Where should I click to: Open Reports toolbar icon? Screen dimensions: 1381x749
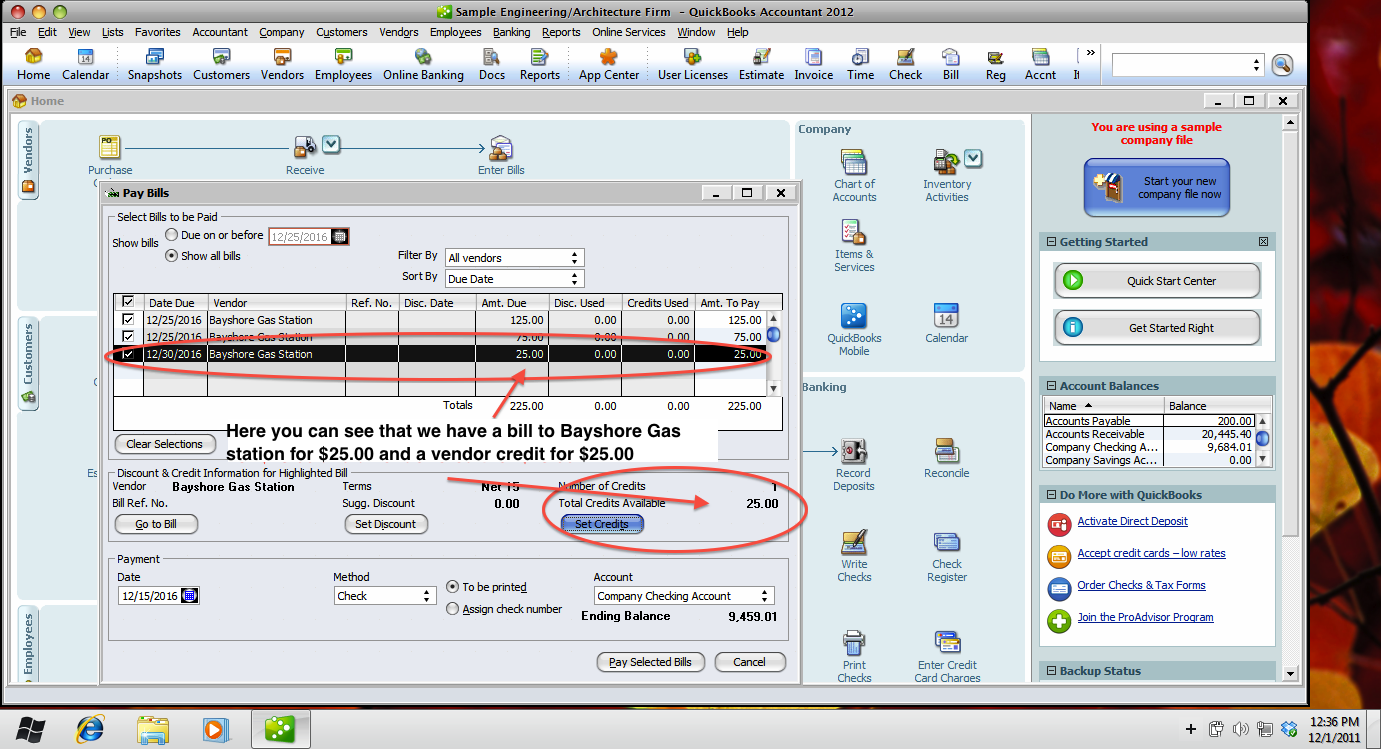[540, 65]
